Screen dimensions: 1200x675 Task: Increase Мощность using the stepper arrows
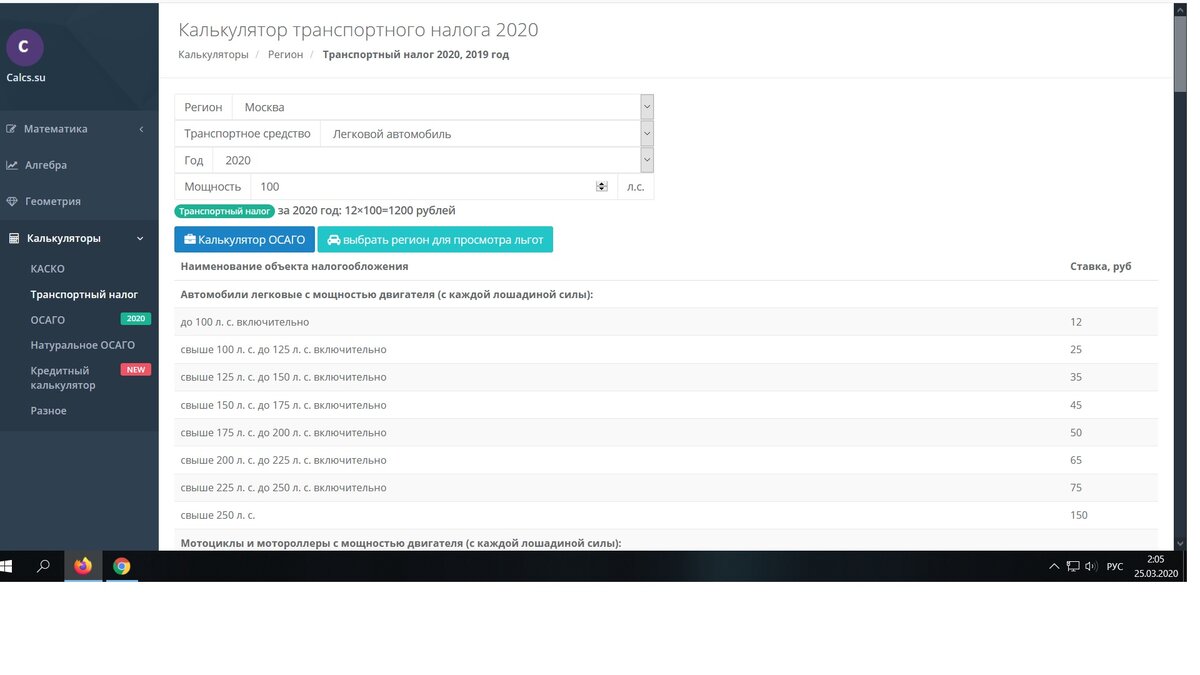pyautogui.click(x=601, y=183)
